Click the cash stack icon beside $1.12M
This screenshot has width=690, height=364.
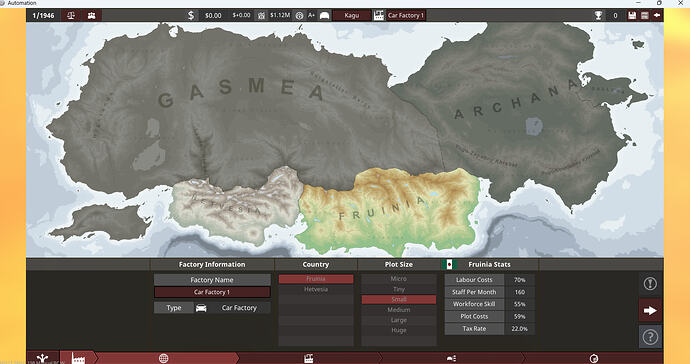261,15
